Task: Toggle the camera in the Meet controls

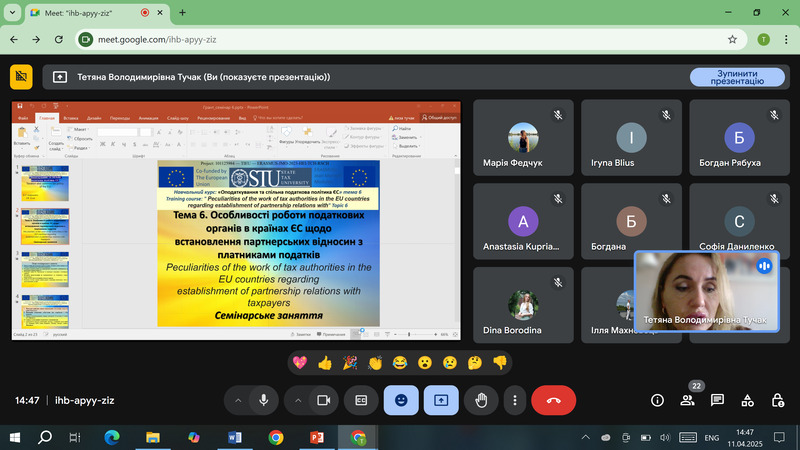Action: [x=324, y=401]
